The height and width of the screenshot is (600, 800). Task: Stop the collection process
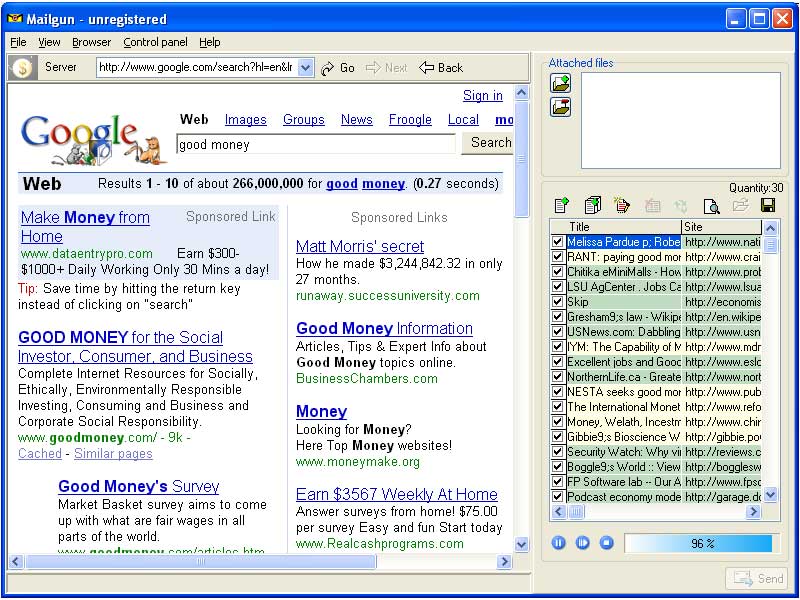pos(607,543)
